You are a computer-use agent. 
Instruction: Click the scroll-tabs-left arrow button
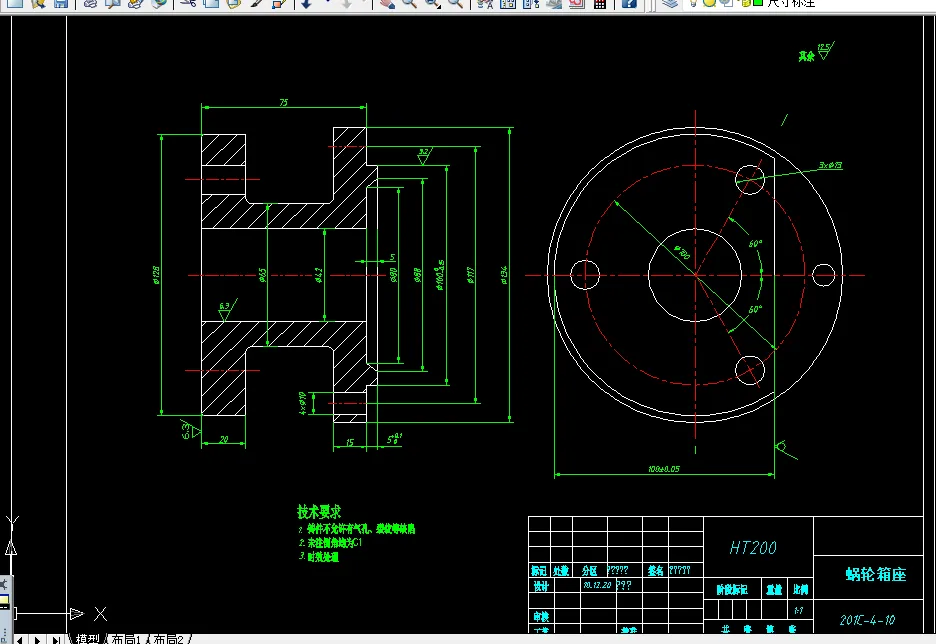pos(19,640)
